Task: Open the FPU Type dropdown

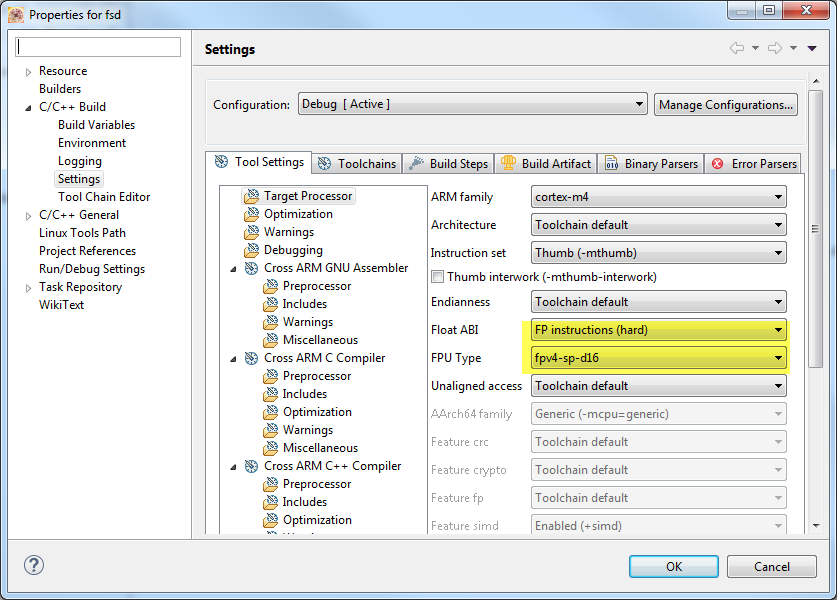Action: coord(658,358)
